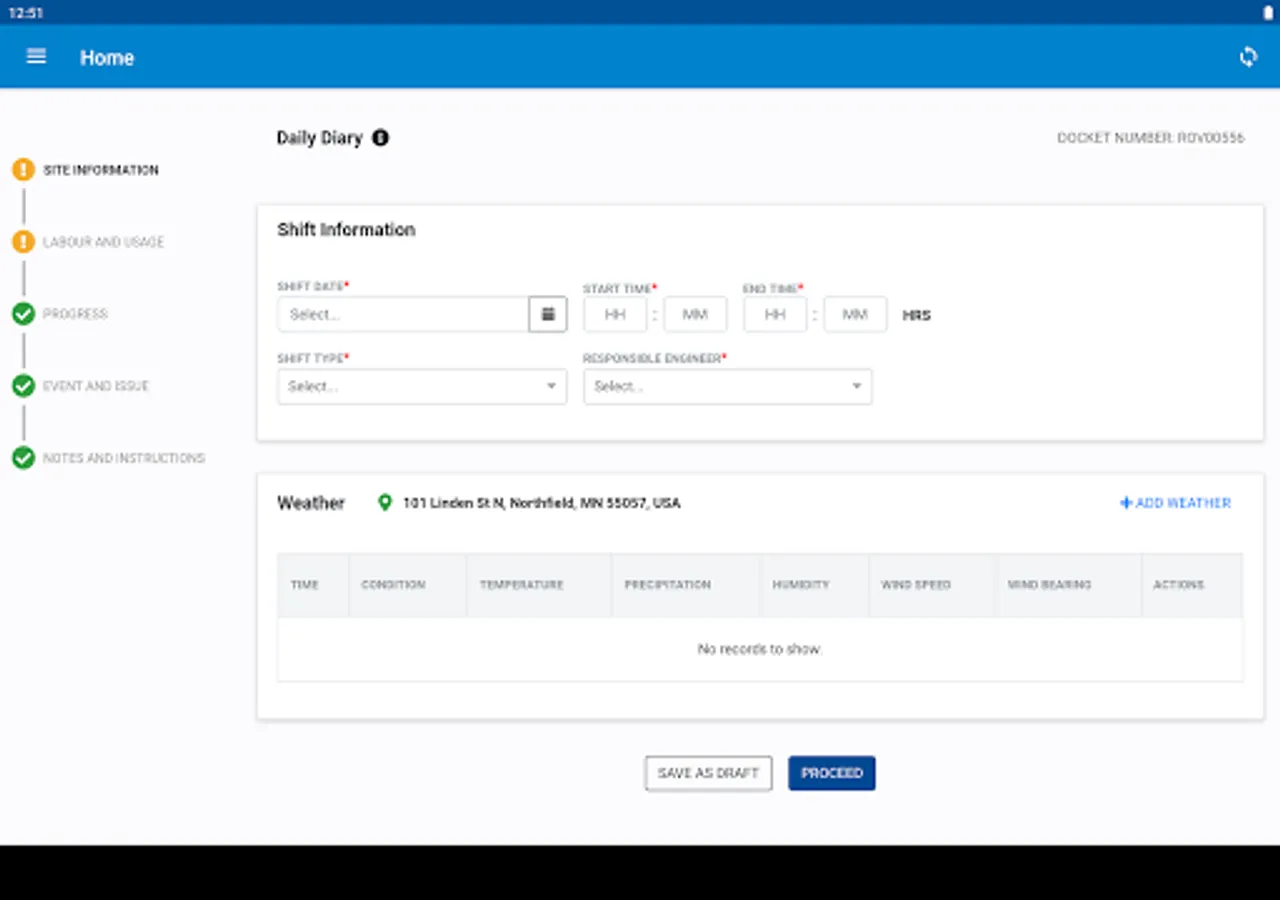The width and height of the screenshot is (1280, 900).
Task: Click the Proceed button
Action: 832,773
